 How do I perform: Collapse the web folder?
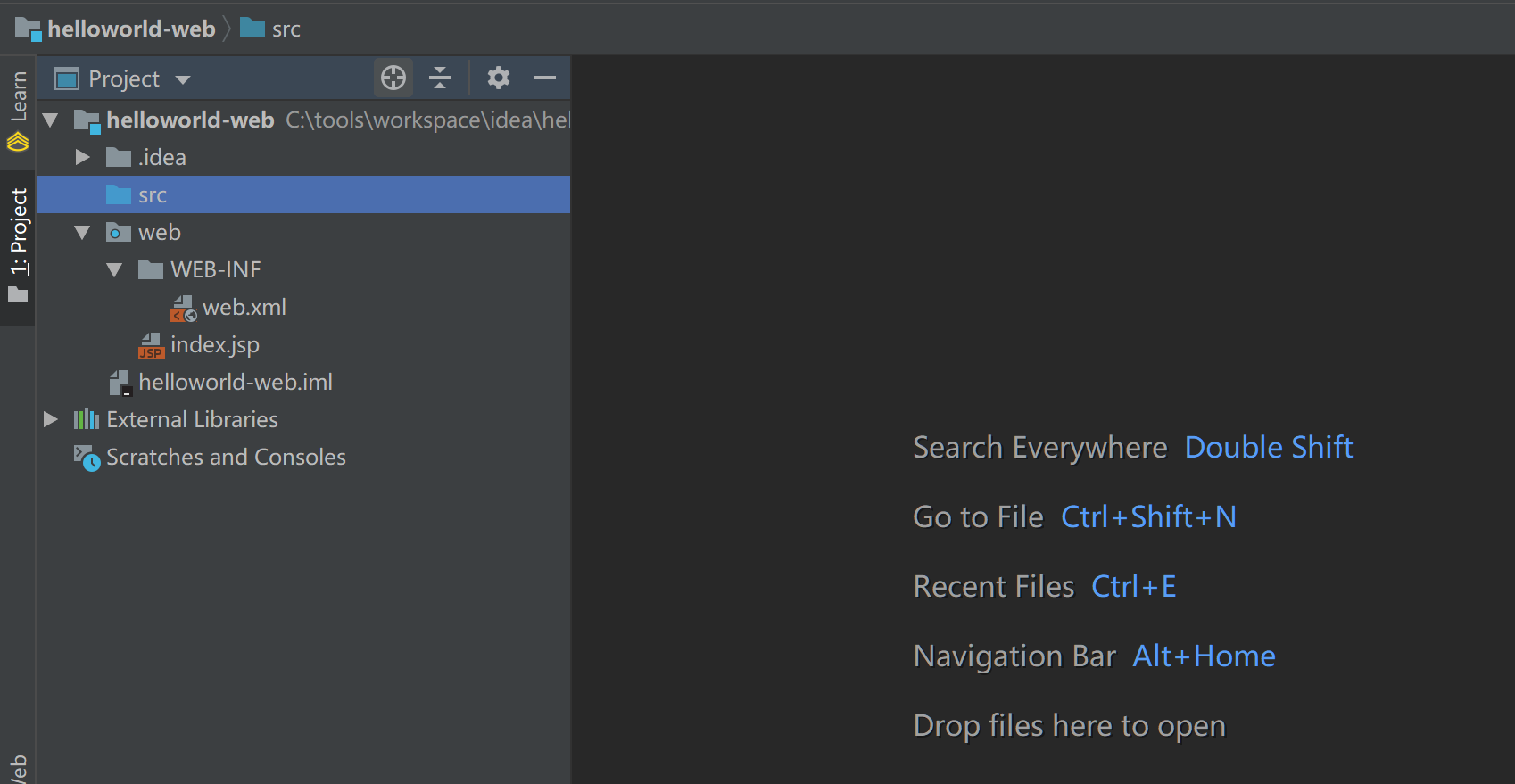click(83, 233)
